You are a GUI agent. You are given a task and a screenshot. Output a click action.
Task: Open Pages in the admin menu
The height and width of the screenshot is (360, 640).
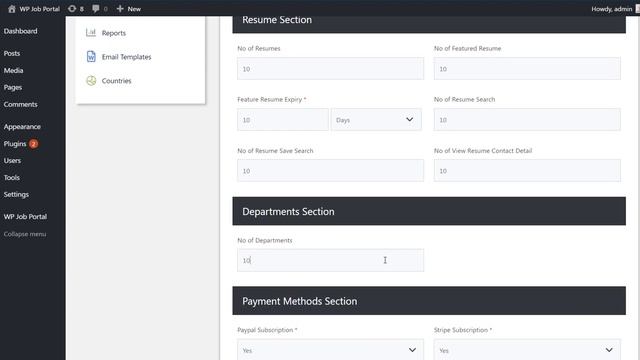coord(13,87)
